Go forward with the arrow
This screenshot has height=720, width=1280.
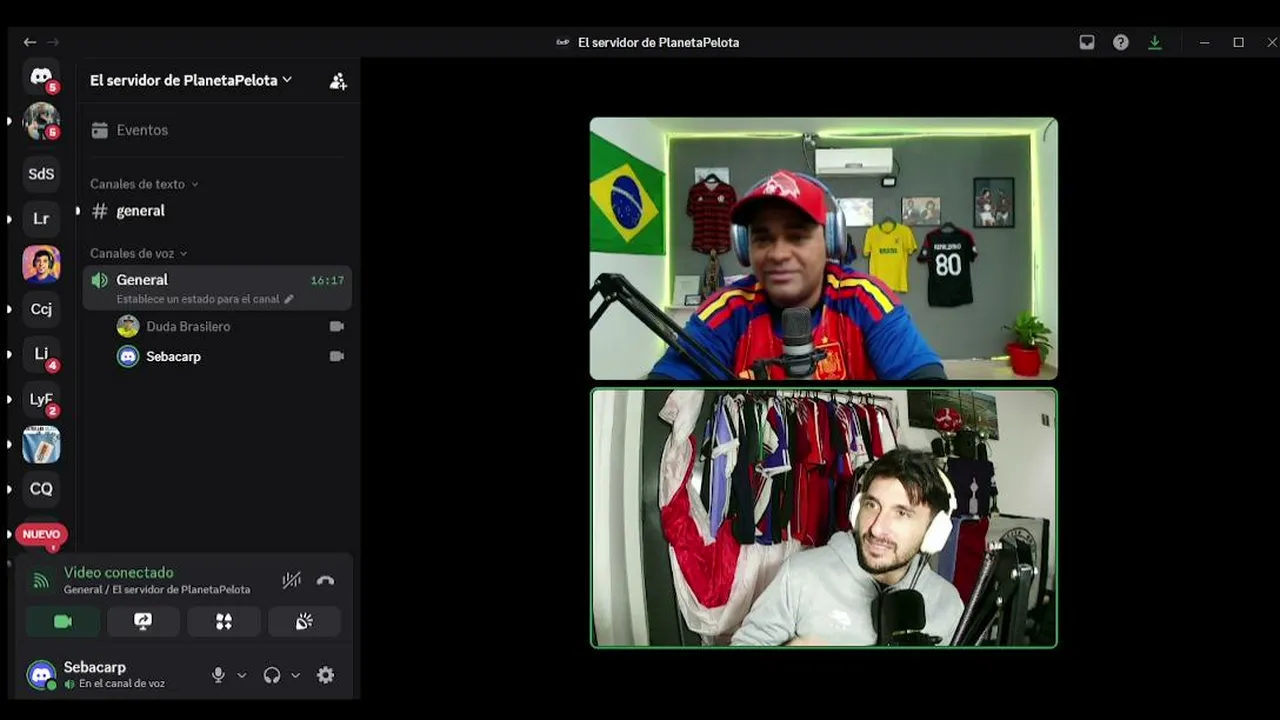click(x=53, y=42)
